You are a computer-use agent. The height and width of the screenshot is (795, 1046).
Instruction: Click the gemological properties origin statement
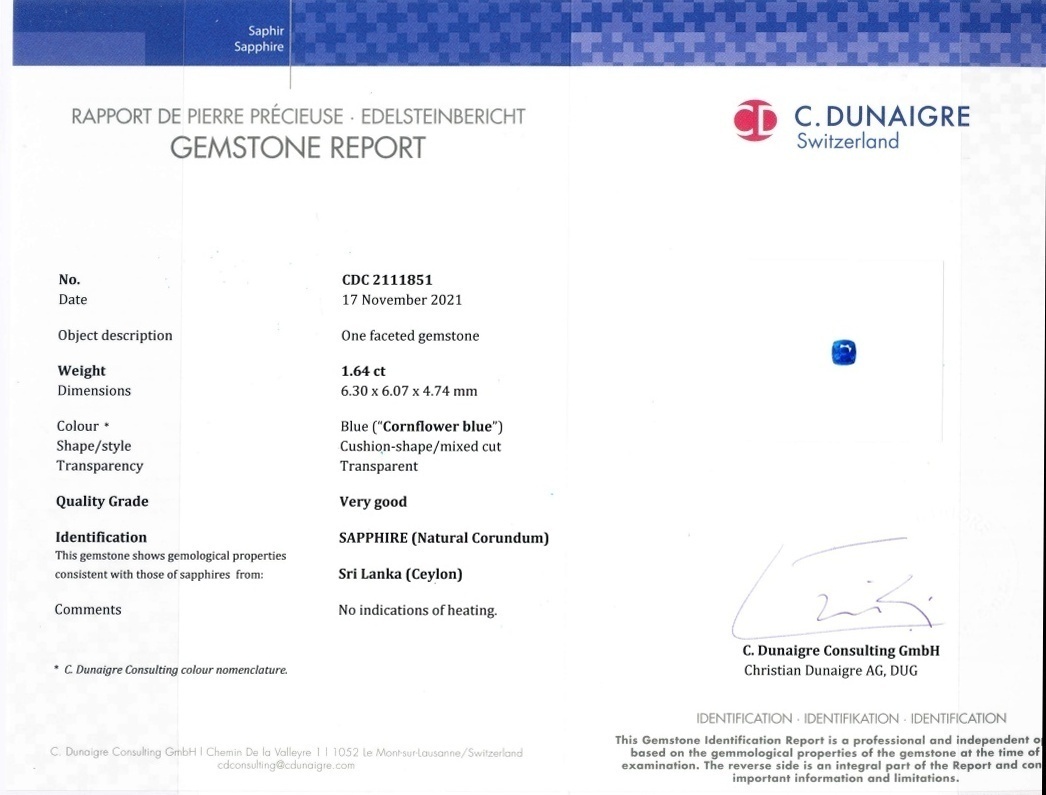pyautogui.click(x=171, y=565)
